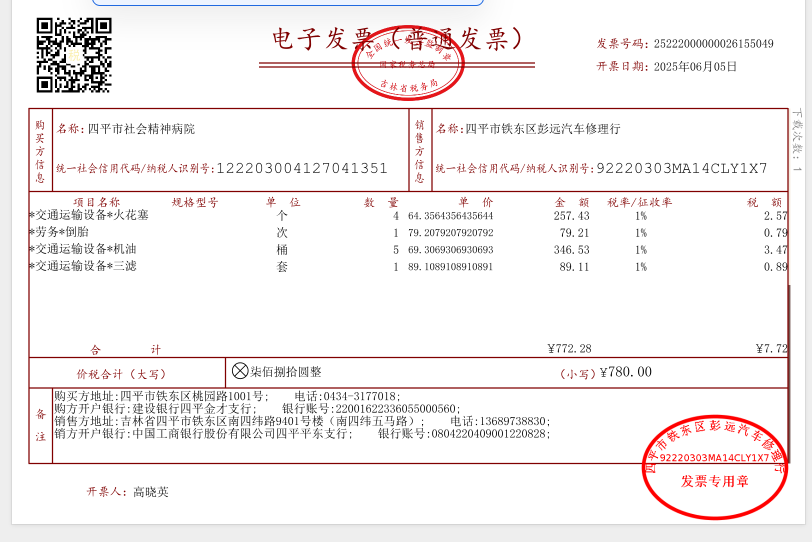The height and width of the screenshot is (542, 812).
Task: Click the 下载次数: 1 side label
Action: (797, 140)
